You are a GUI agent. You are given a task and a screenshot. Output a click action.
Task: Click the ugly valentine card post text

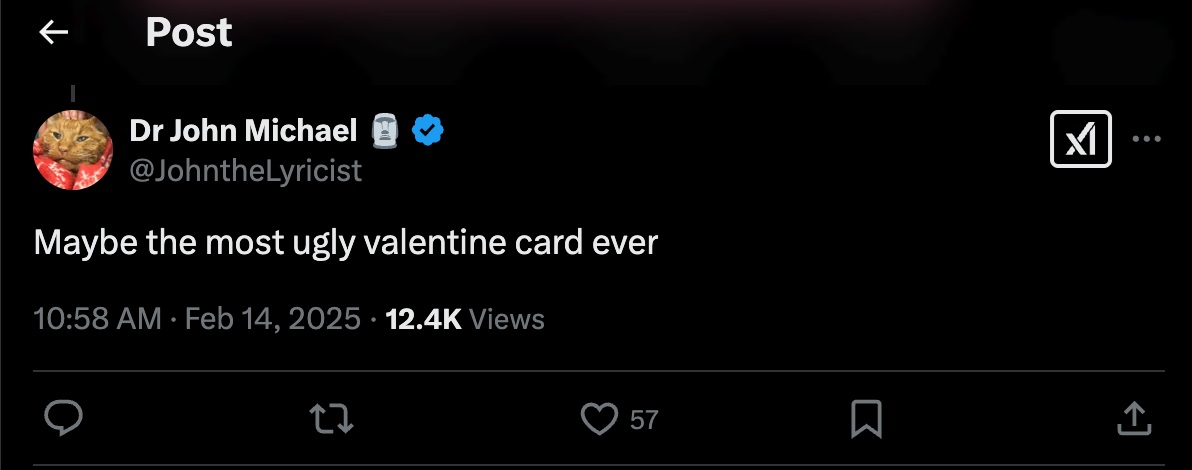346,243
